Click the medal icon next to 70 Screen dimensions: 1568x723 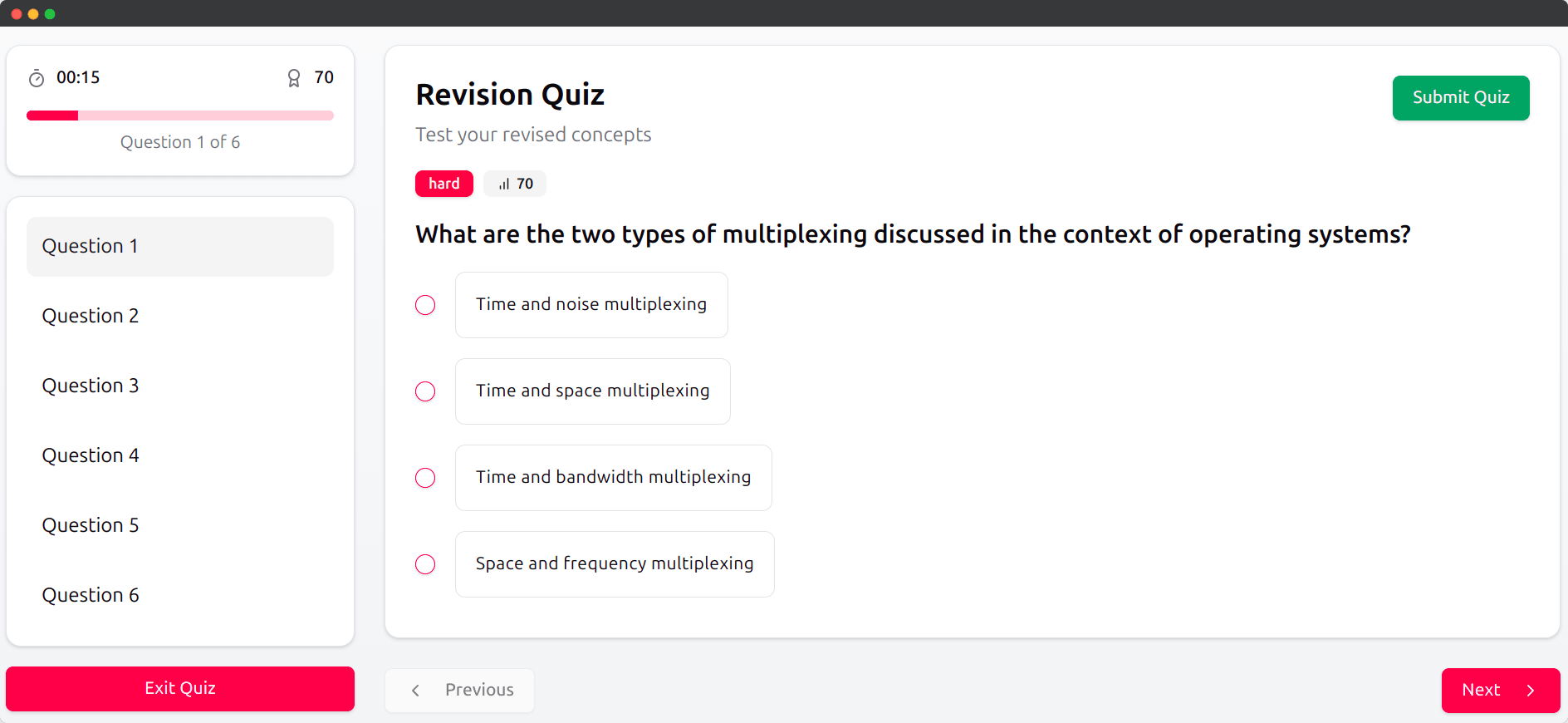coord(294,77)
